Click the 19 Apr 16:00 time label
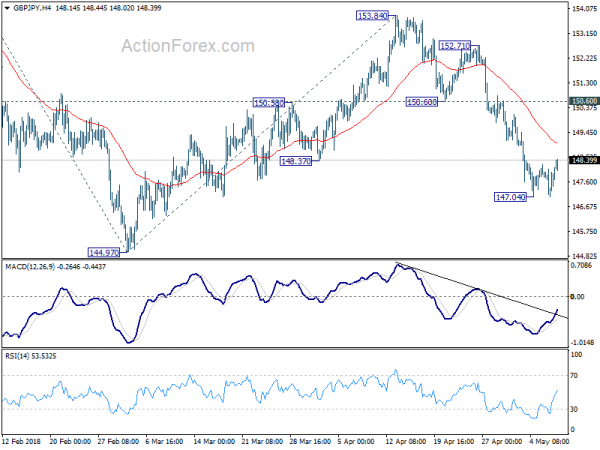The height and width of the screenshot is (450, 600). (454, 441)
